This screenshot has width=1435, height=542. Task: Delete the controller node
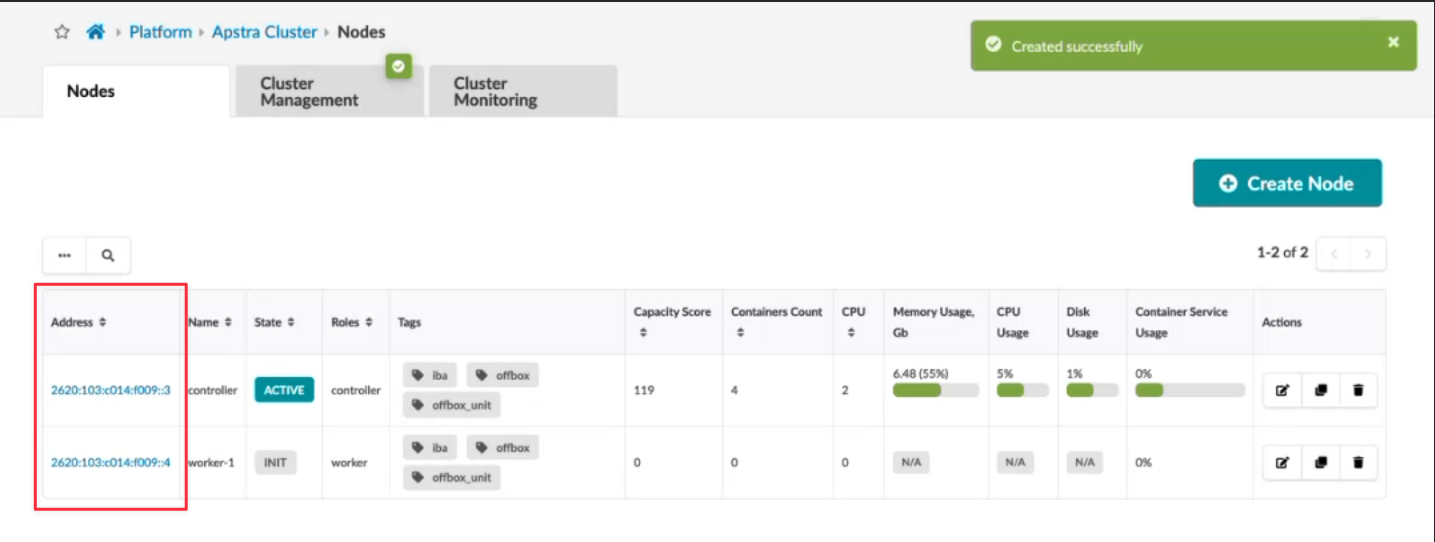click(x=1358, y=390)
